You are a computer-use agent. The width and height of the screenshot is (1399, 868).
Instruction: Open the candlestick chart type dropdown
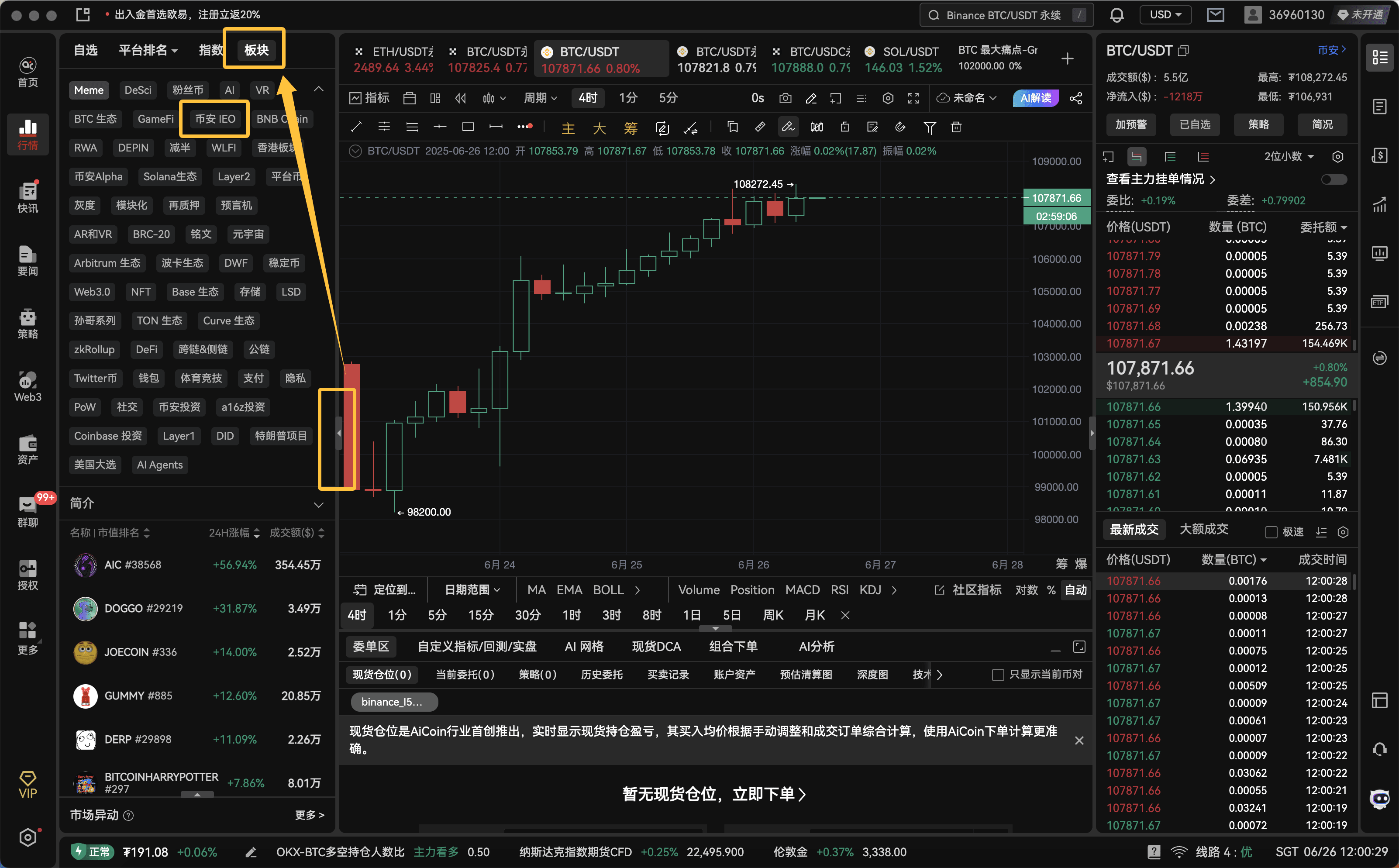coord(494,98)
